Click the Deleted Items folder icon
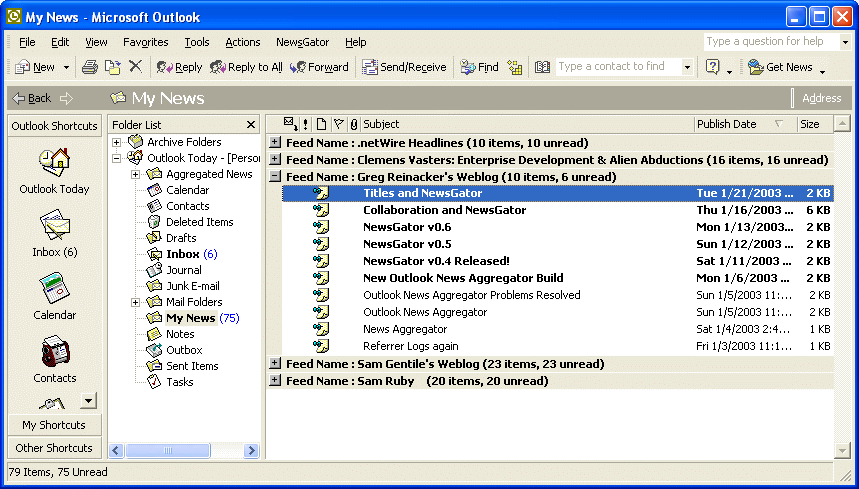The height and width of the screenshot is (489, 859). pos(154,222)
